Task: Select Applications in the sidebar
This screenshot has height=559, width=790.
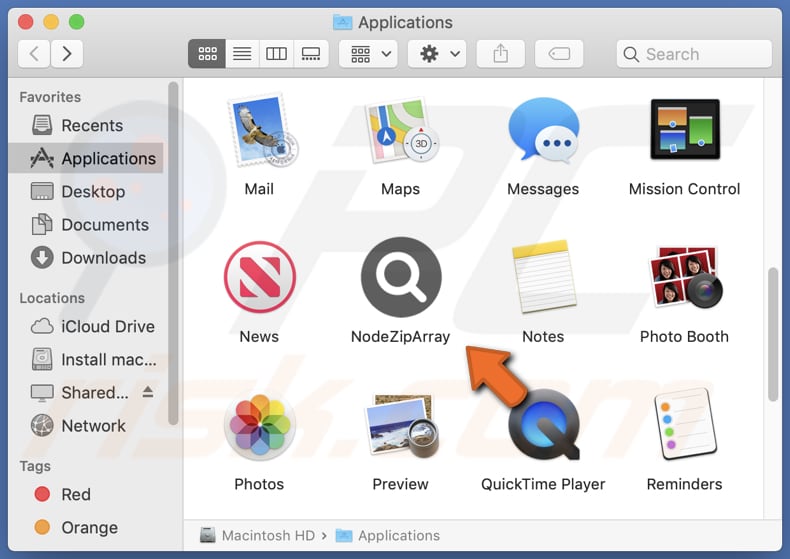Action: tap(86, 158)
